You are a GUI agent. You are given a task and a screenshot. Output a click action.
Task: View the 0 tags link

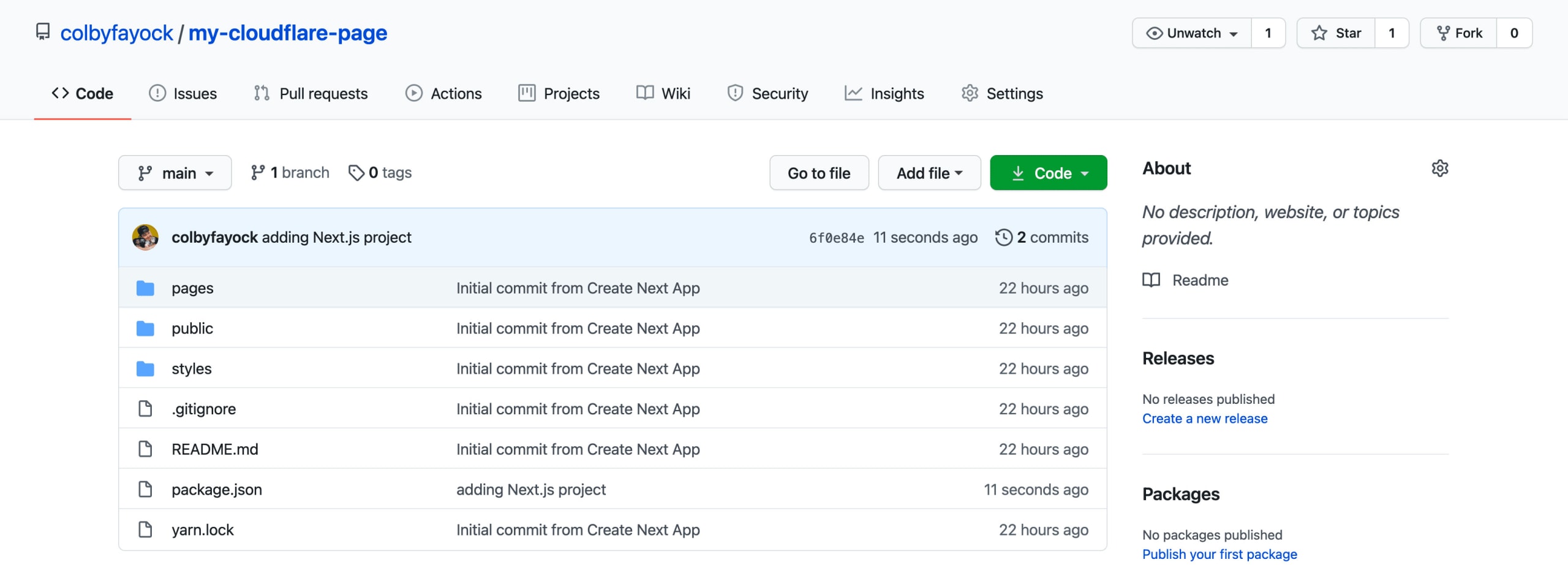click(380, 173)
